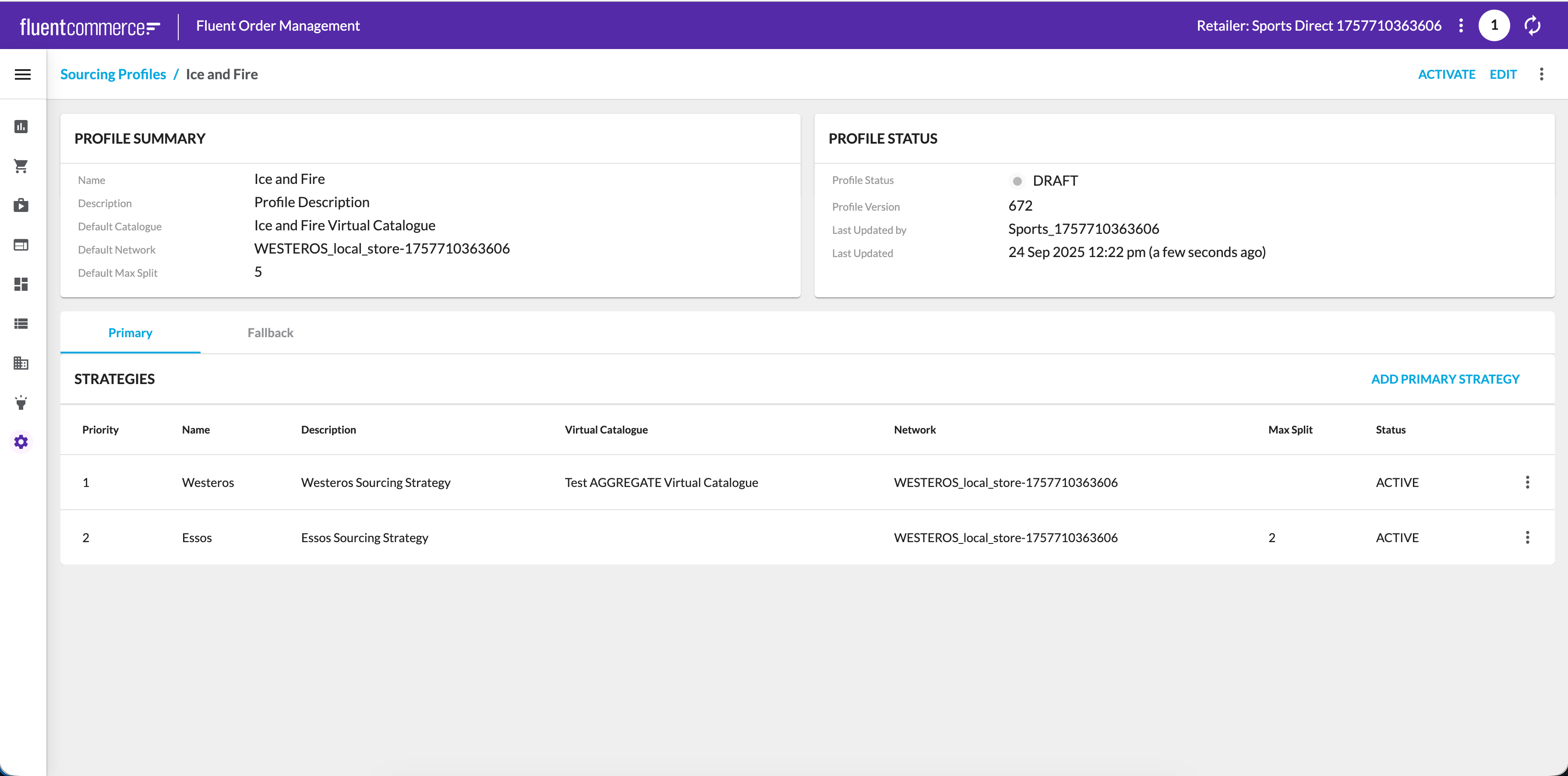Open retailer options menu in header
Screen dimensions: 1568x776
[x=1461, y=25]
